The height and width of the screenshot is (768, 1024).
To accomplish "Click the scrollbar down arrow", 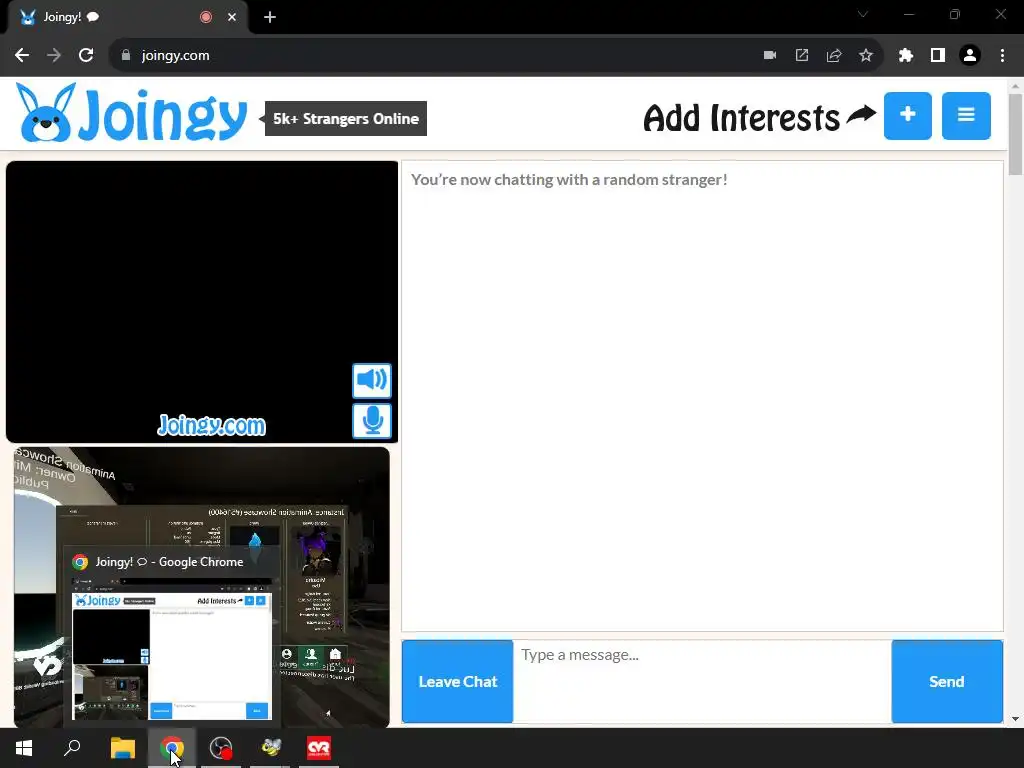I will (x=1015, y=719).
